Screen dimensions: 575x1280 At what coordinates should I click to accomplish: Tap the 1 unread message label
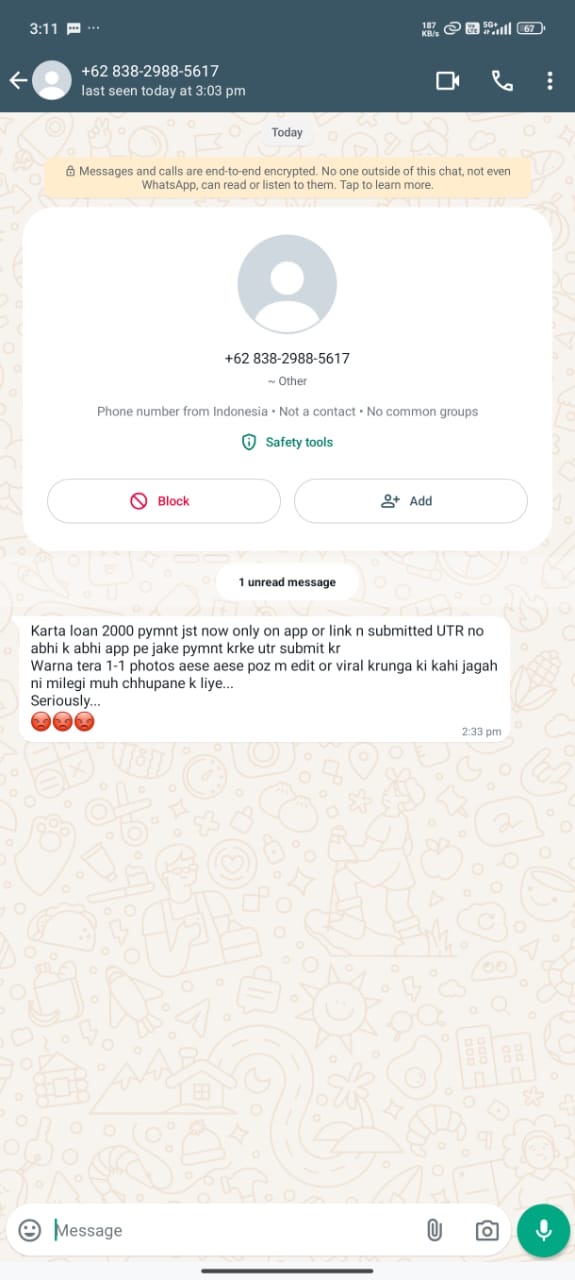click(x=287, y=582)
